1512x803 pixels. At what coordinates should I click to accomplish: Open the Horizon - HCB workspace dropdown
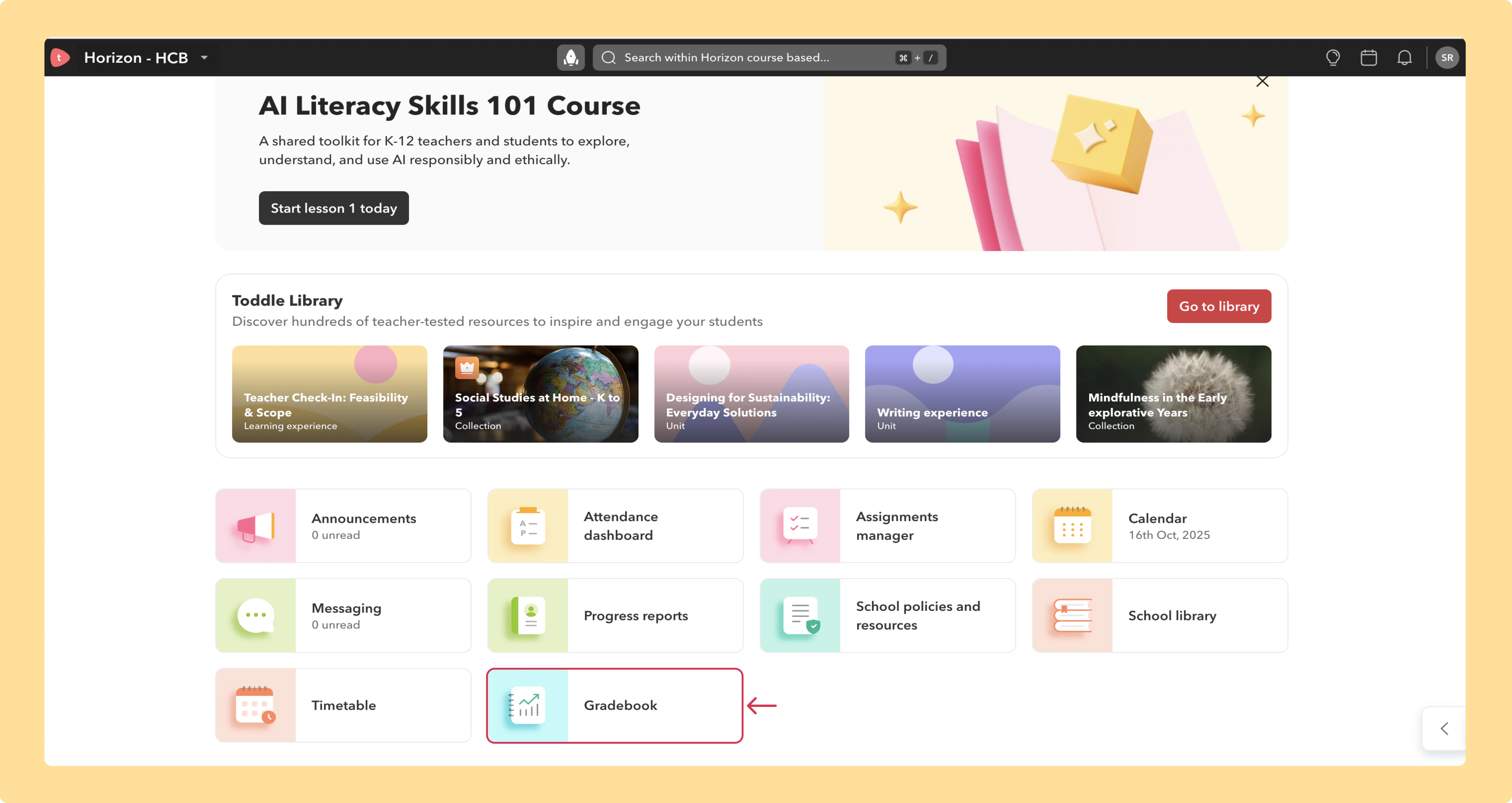[x=146, y=57]
